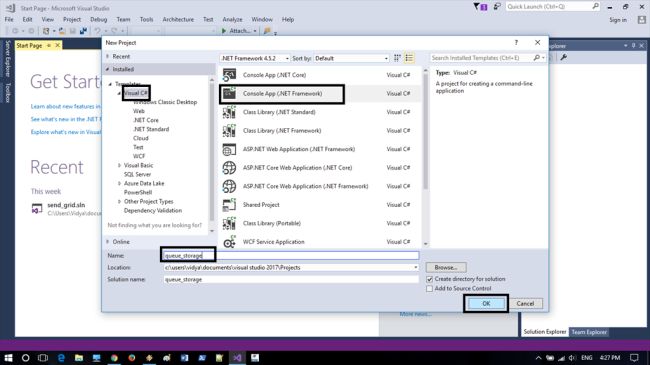
Task: Focus the Search Installed Templates box
Action: [481, 58]
